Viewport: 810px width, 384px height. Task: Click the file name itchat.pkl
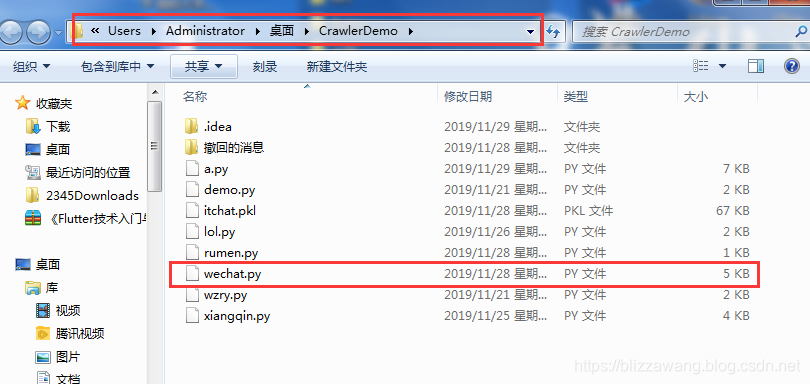coord(229,211)
